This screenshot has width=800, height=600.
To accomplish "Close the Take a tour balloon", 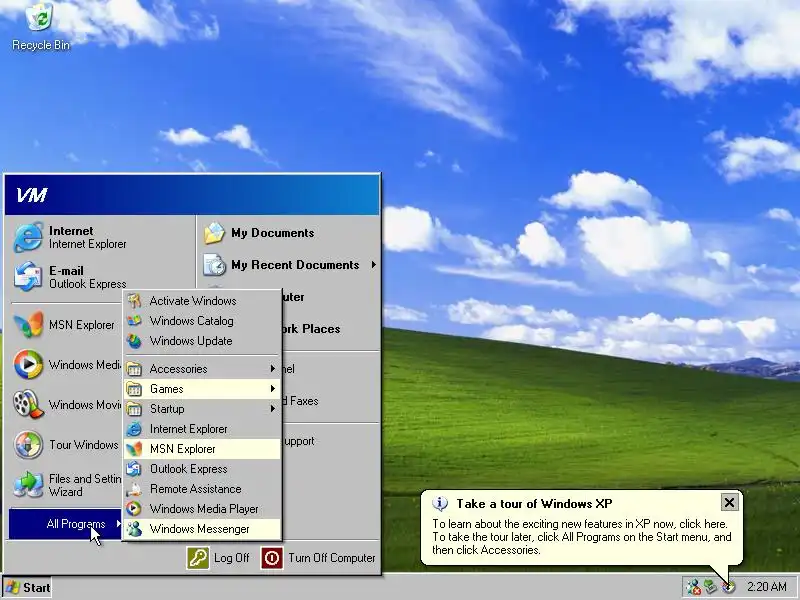I will coord(730,503).
